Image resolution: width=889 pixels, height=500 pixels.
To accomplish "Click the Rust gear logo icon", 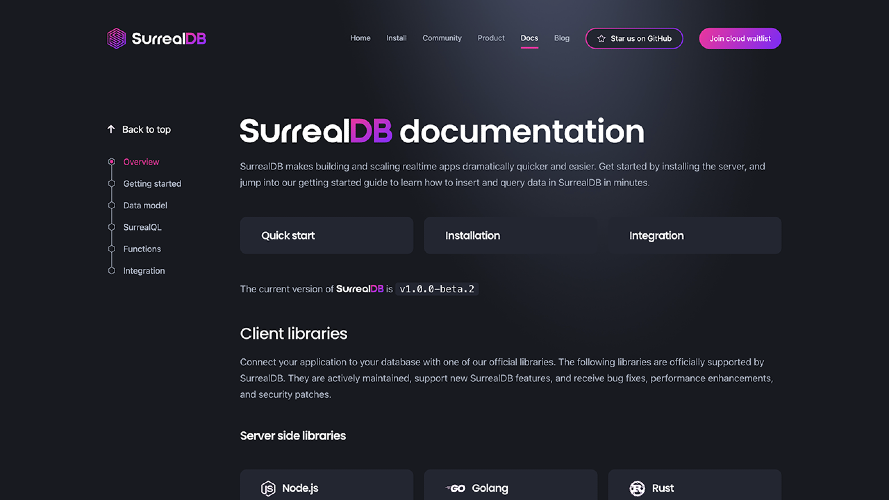I will click(637, 488).
